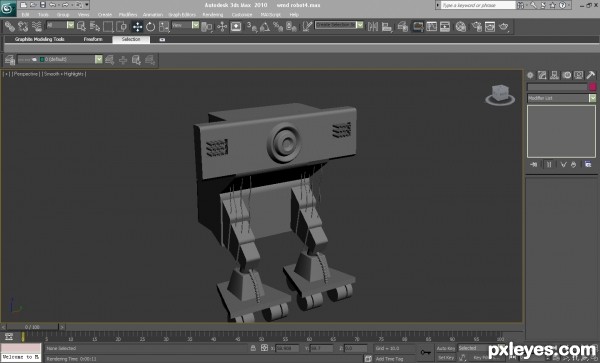Click the Select and Manipulate icon
600x363 pixels.
(x=222, y=26)
